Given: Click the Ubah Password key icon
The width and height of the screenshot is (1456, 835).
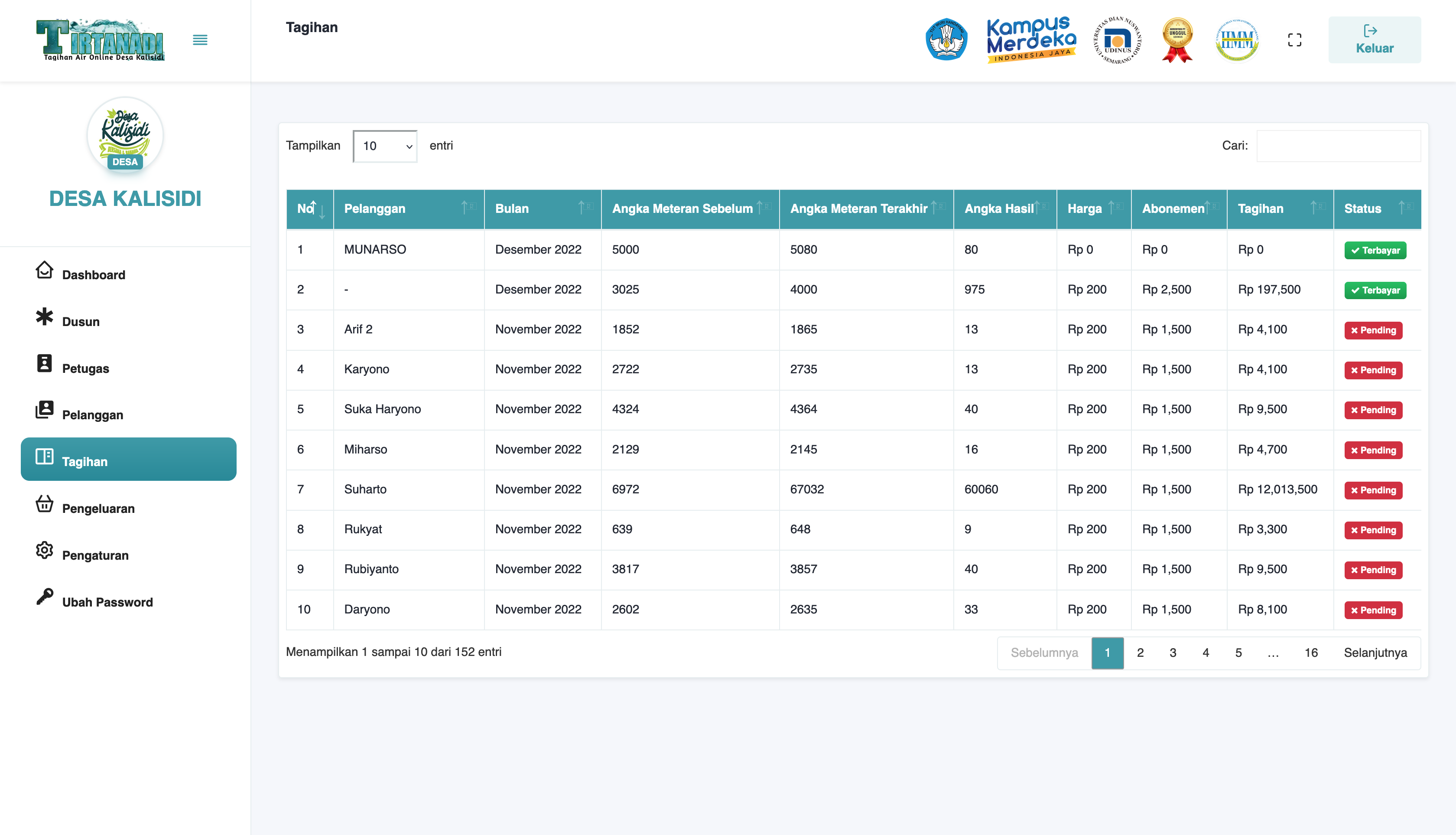Looking at the screenshot, I should pyautogui.click(x=44, y=597).
